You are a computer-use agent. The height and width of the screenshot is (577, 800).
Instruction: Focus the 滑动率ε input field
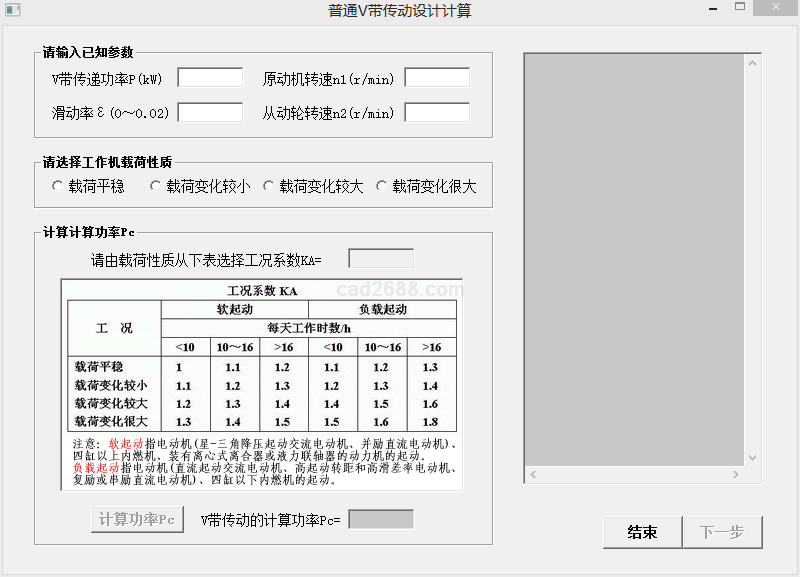click(210, 112)
